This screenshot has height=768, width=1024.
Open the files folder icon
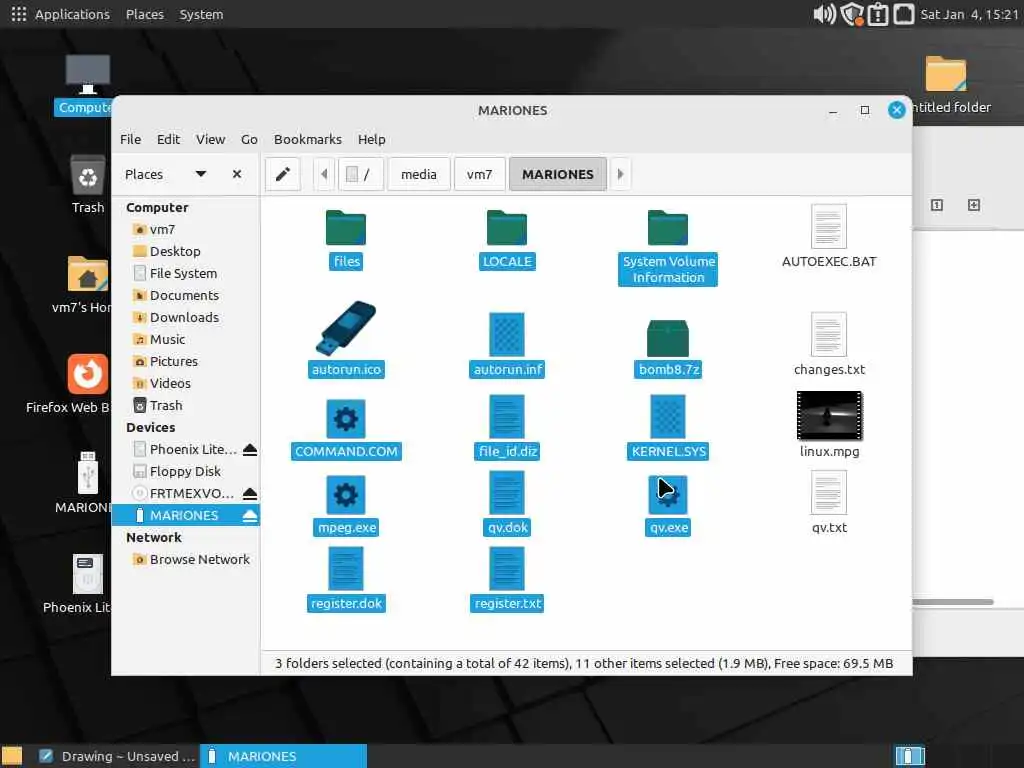click(x=345, y=228)
